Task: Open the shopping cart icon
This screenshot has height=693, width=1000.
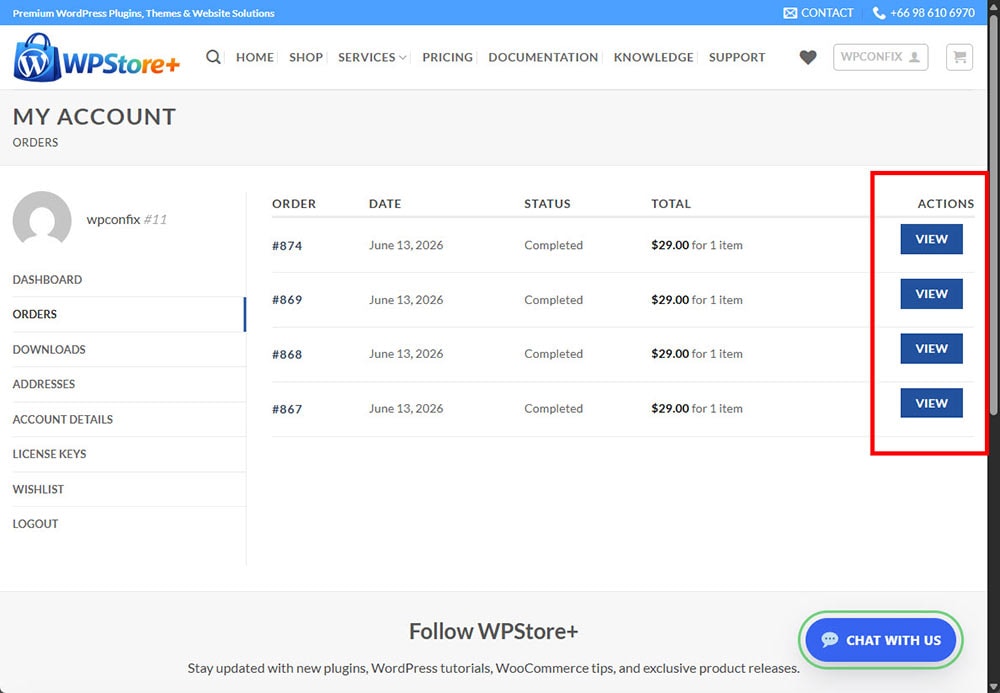Action: (x=959, y=57)
